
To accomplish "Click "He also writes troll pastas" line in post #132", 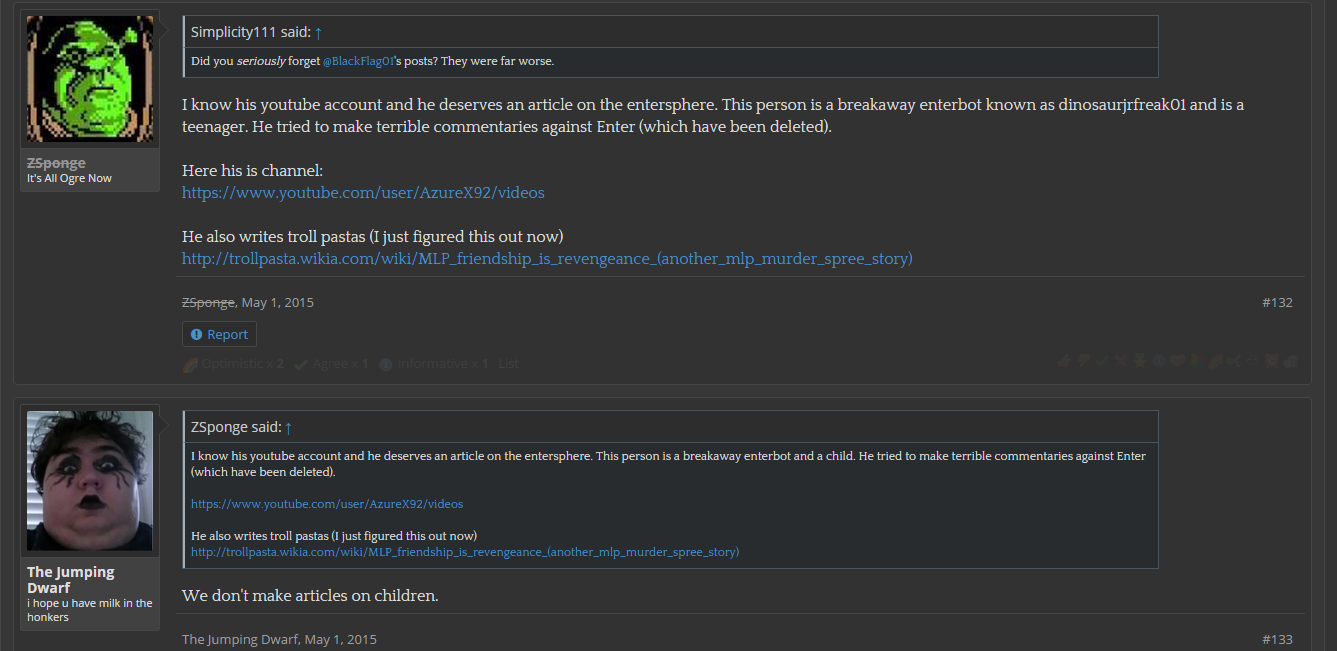I will tap(373, 236).
